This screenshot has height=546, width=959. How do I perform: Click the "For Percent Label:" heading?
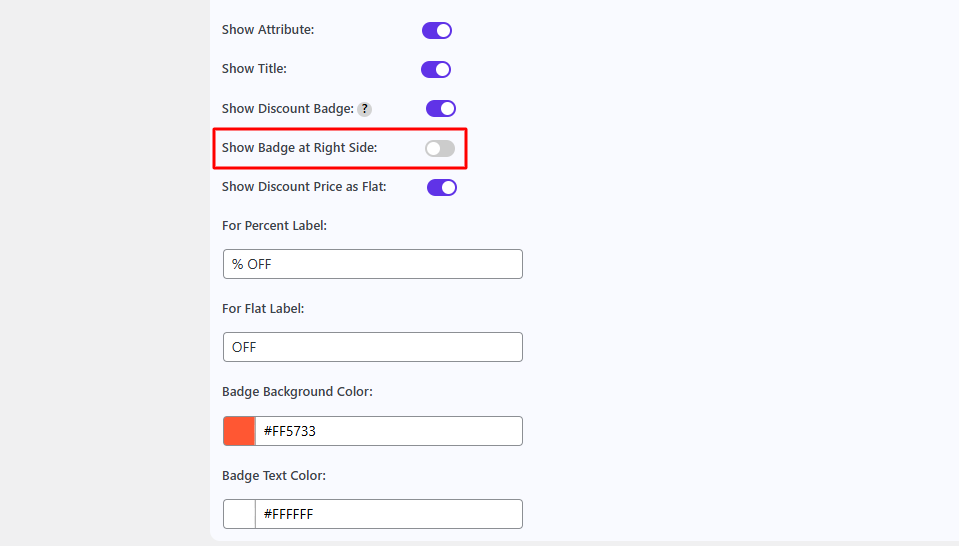pyautogui.click(x=275, y=226)
